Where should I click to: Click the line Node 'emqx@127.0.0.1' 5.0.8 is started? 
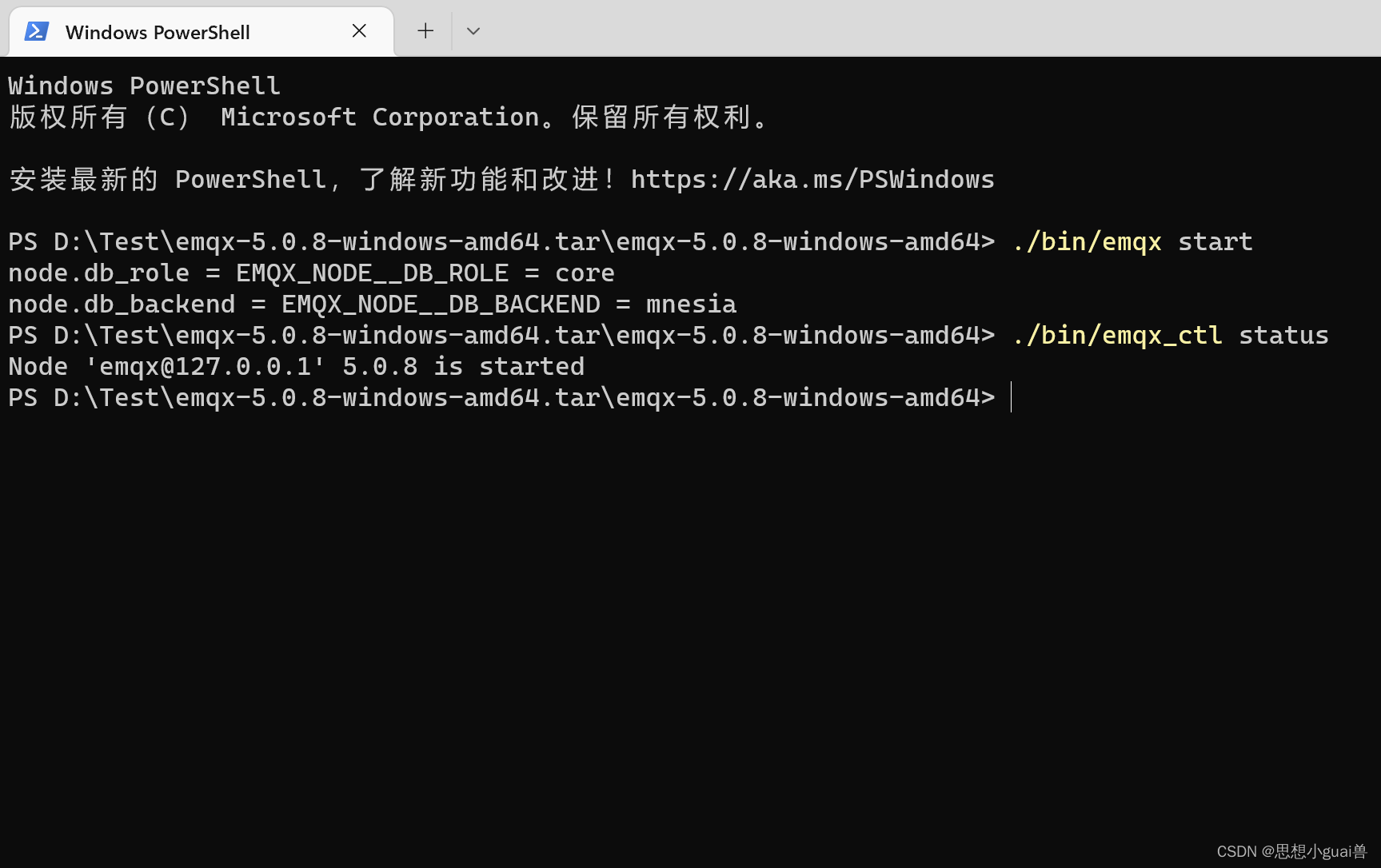coord(296,365)
